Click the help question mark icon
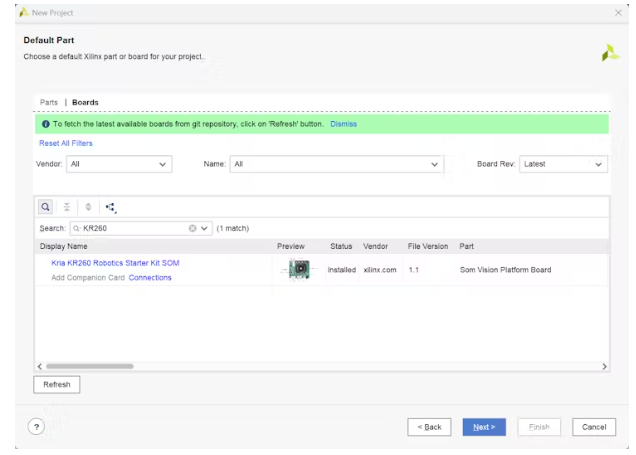The image size is (636, 455). coord(36,427)
